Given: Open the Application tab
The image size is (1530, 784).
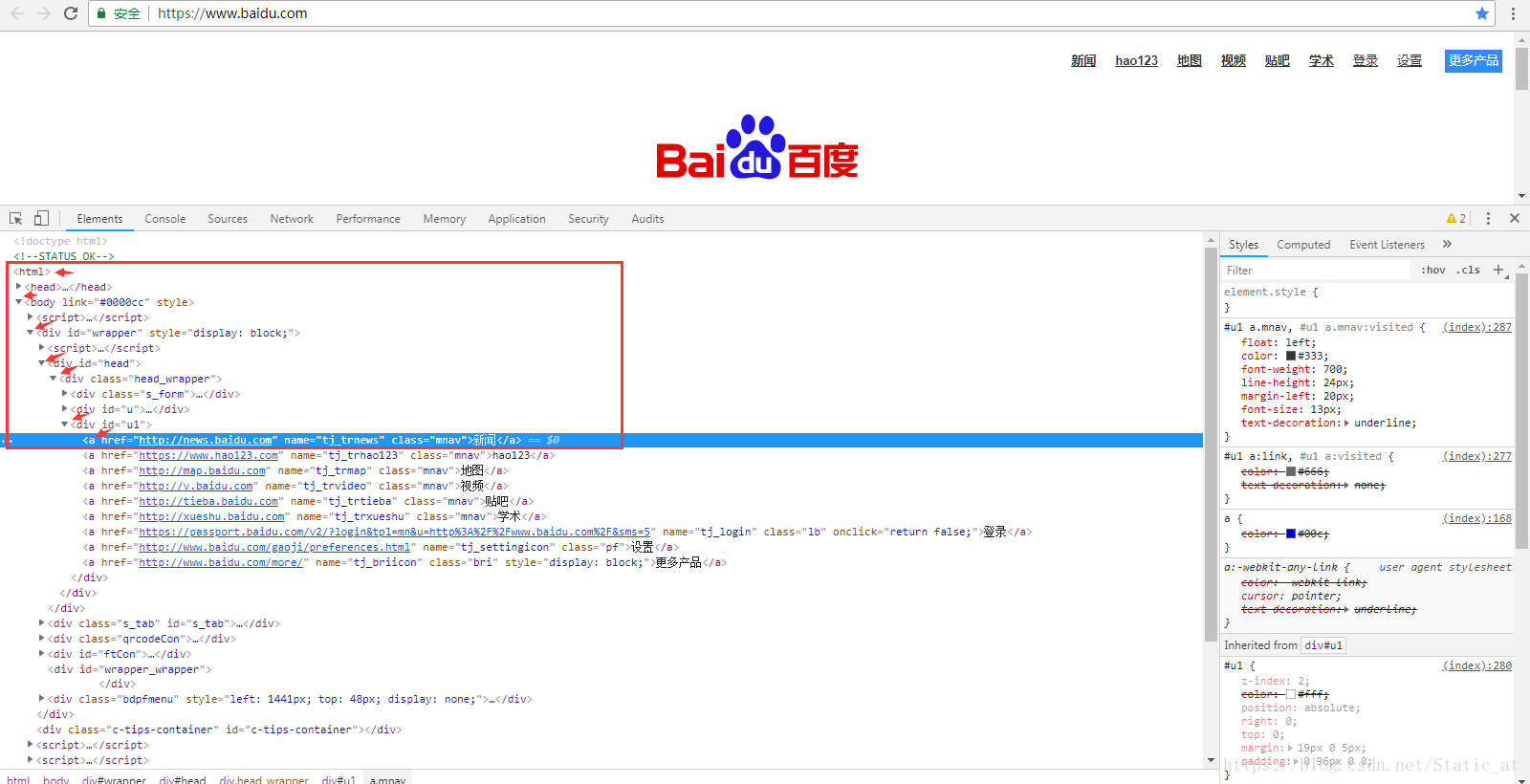Looking at the screenshot, I should tap(516, 219).
